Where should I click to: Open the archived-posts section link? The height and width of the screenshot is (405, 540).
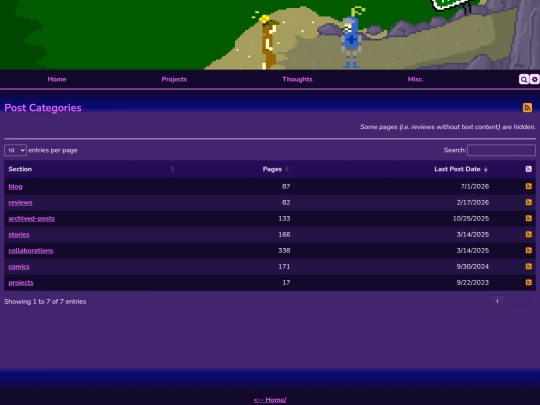(x=31, y=218)
